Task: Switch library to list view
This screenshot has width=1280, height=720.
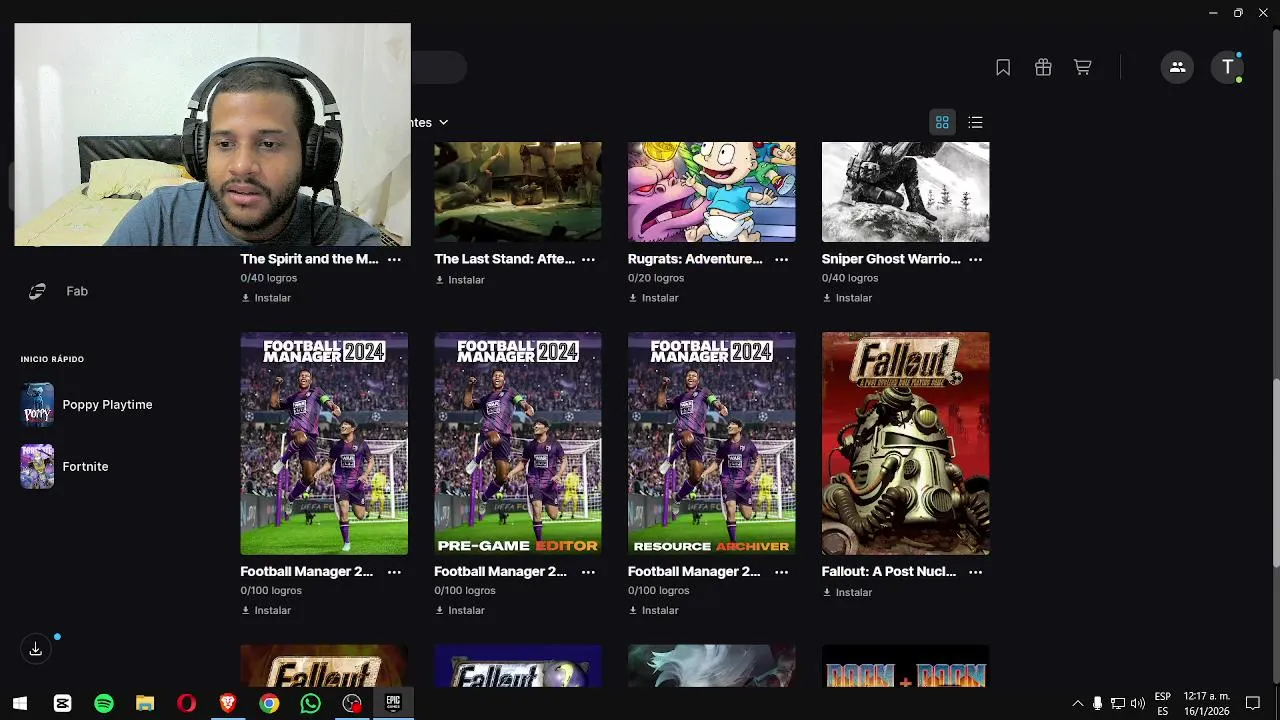Action: point(976,122)
